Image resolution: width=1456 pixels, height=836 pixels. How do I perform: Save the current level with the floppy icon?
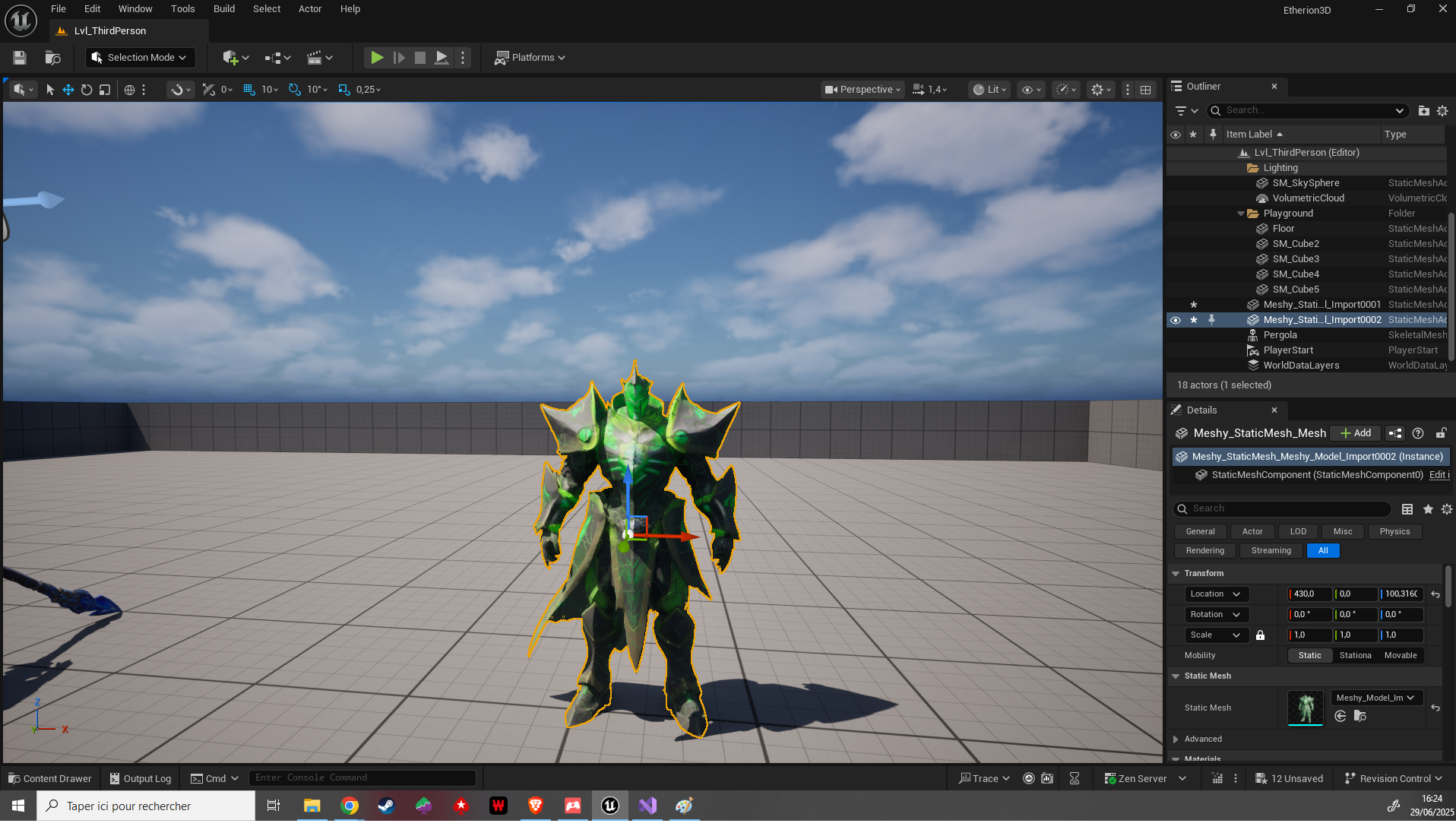coord(20,58)
